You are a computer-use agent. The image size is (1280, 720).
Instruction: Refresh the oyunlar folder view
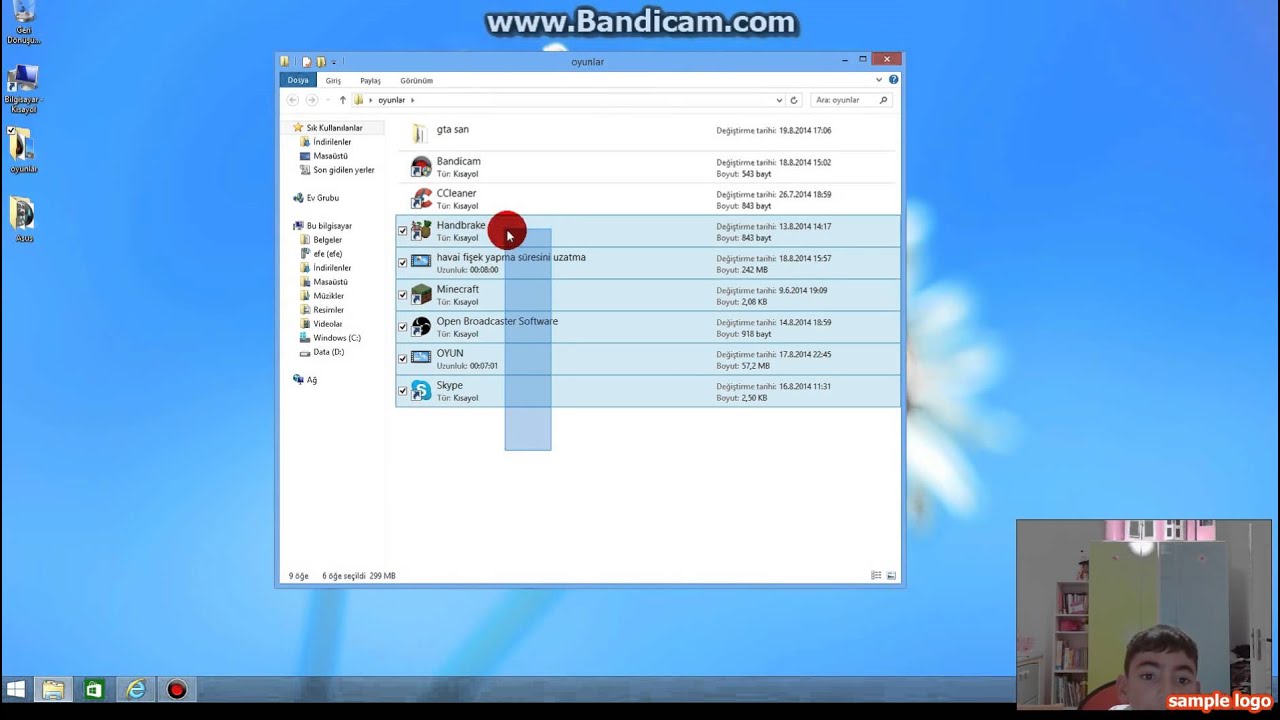(794, 100)
